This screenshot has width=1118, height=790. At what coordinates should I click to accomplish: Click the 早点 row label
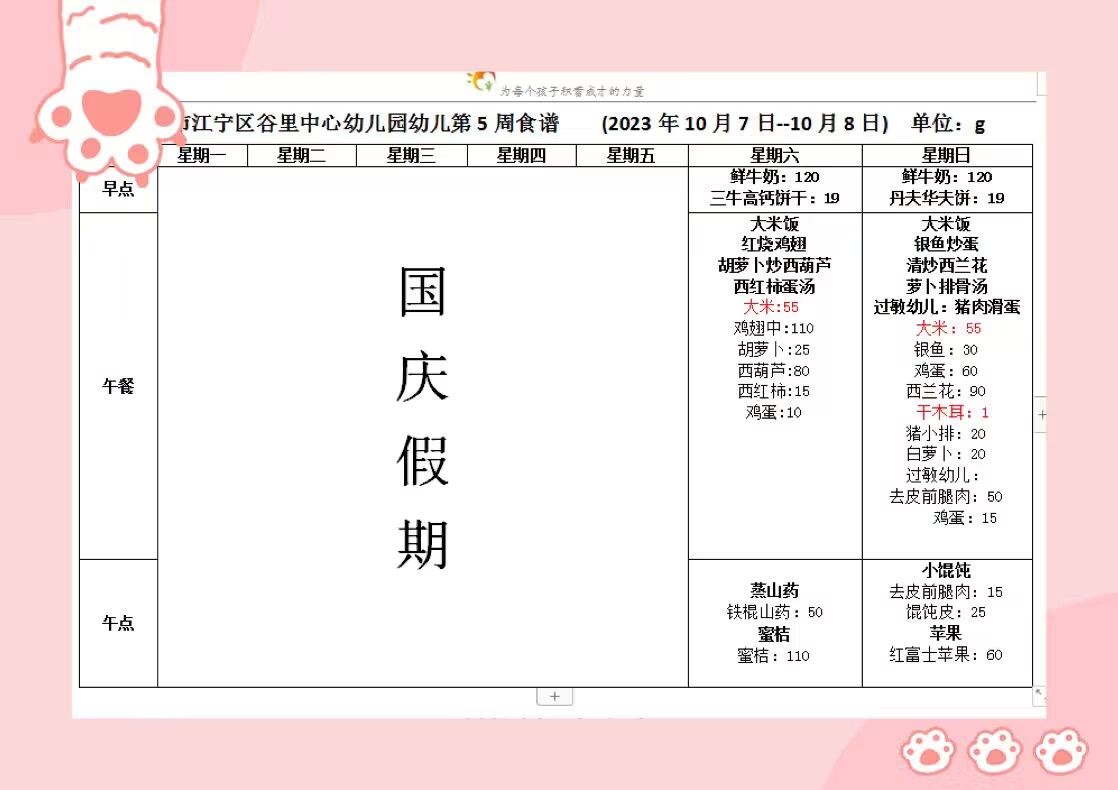coord(118,189)
